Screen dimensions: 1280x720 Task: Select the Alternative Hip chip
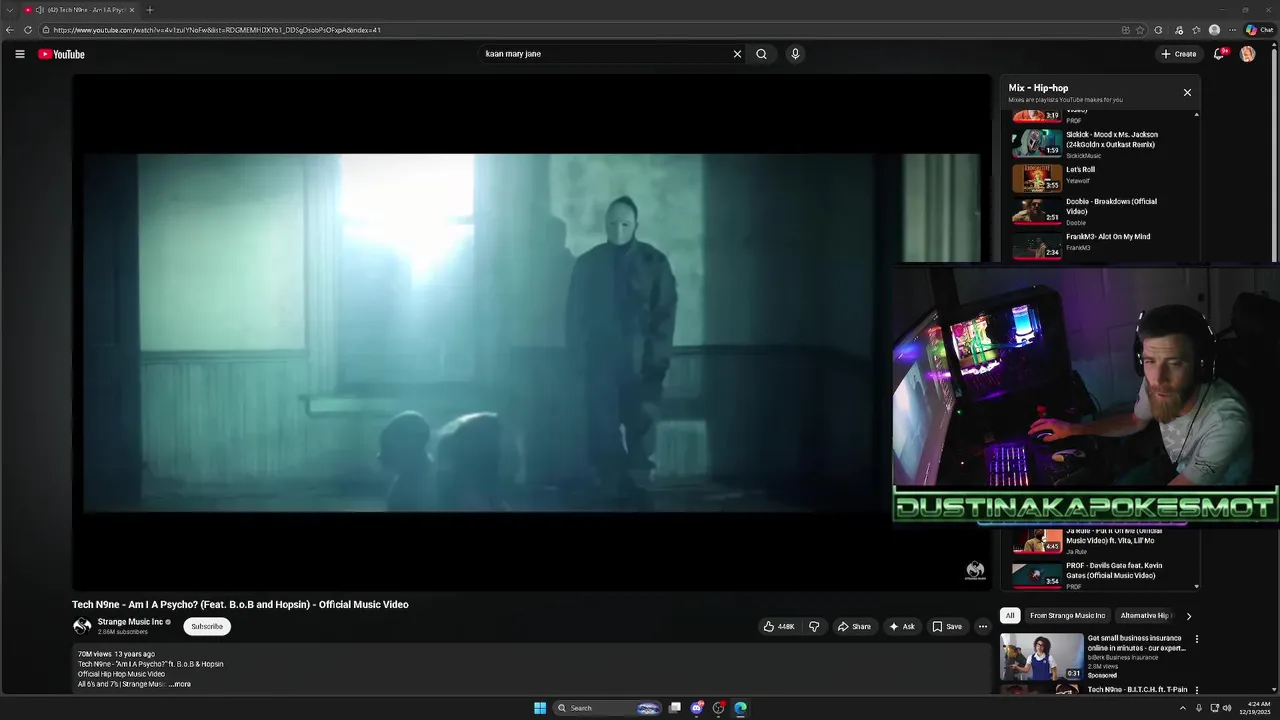1146,616
